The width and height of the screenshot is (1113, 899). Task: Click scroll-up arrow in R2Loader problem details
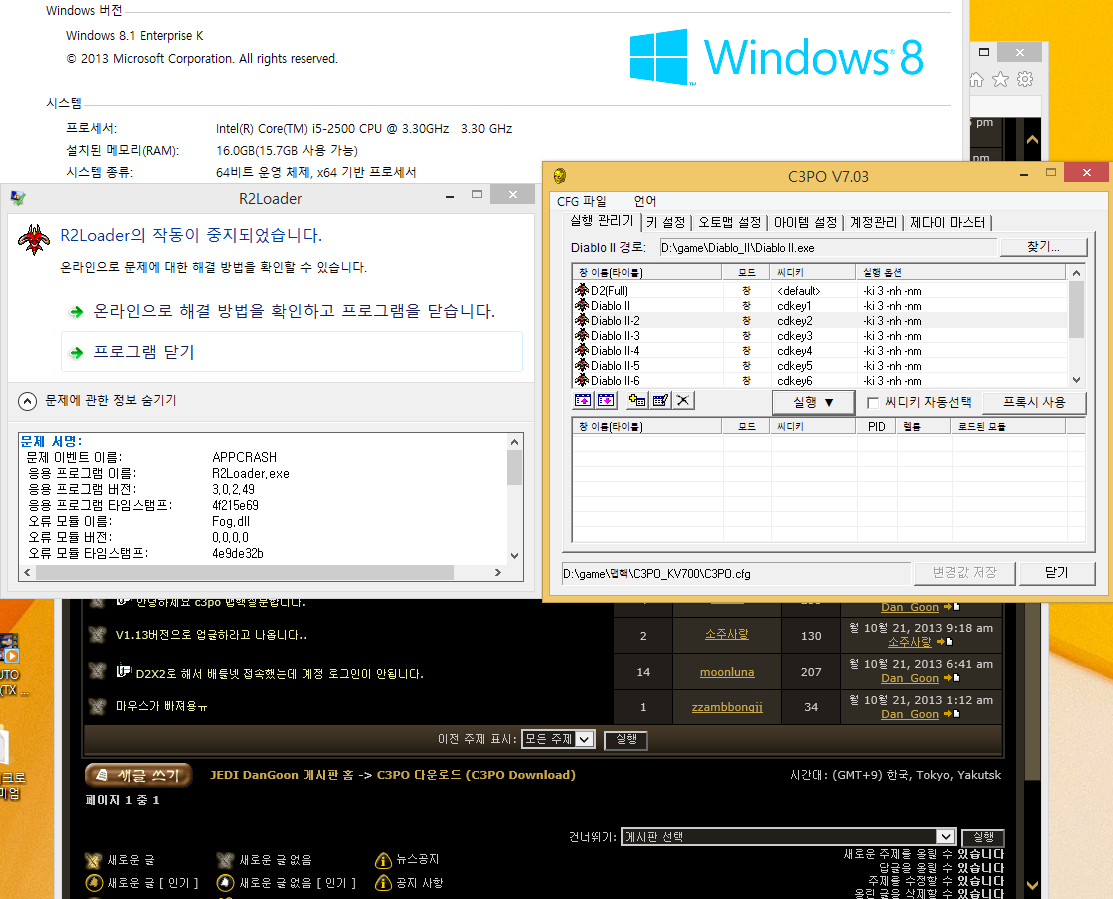(515, 442)
